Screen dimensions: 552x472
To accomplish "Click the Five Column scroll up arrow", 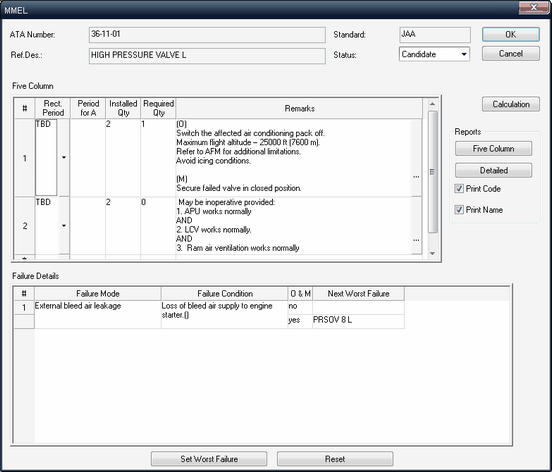I will click(433, 104).
